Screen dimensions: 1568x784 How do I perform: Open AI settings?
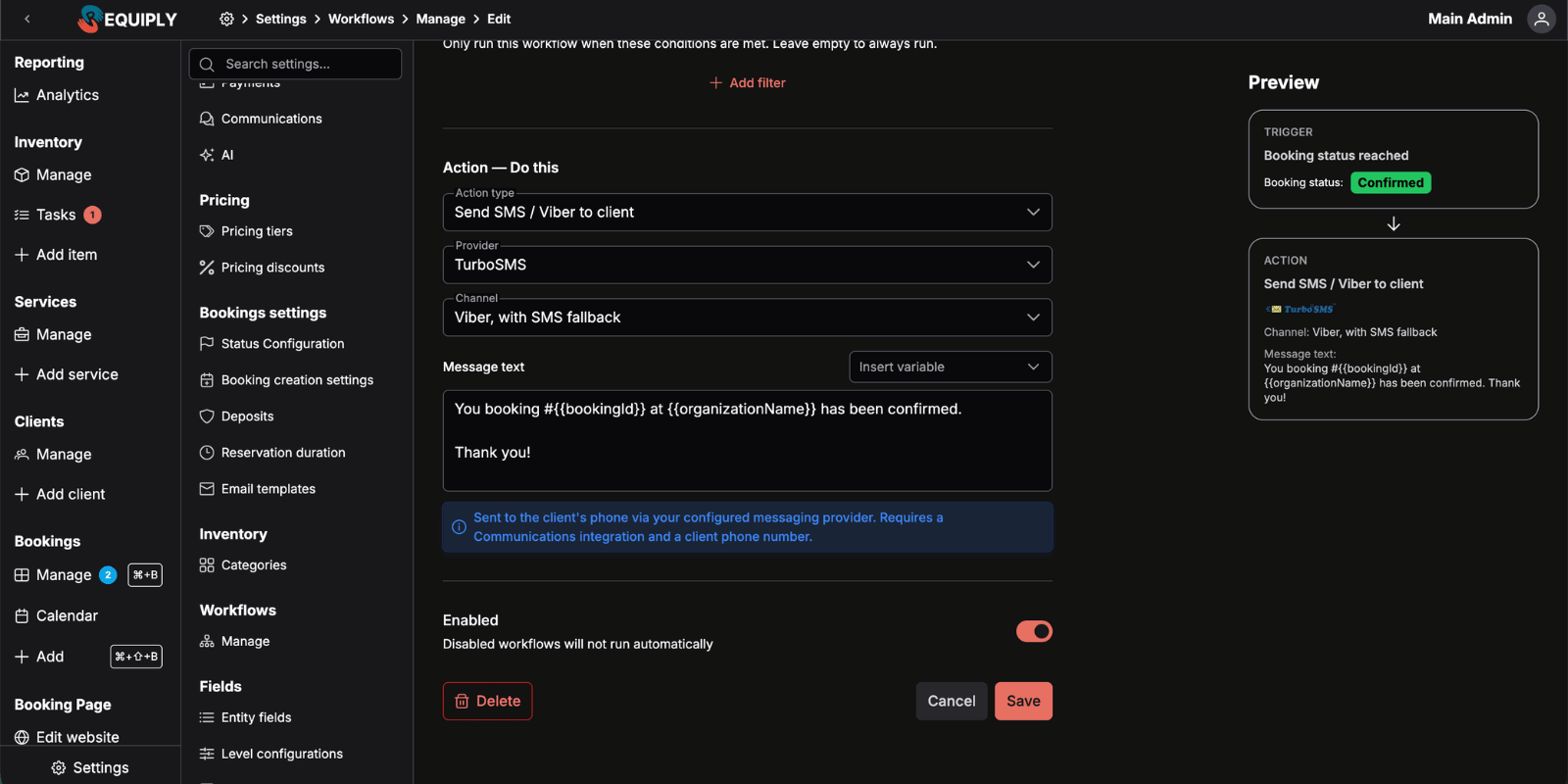[x=217, y=155]
